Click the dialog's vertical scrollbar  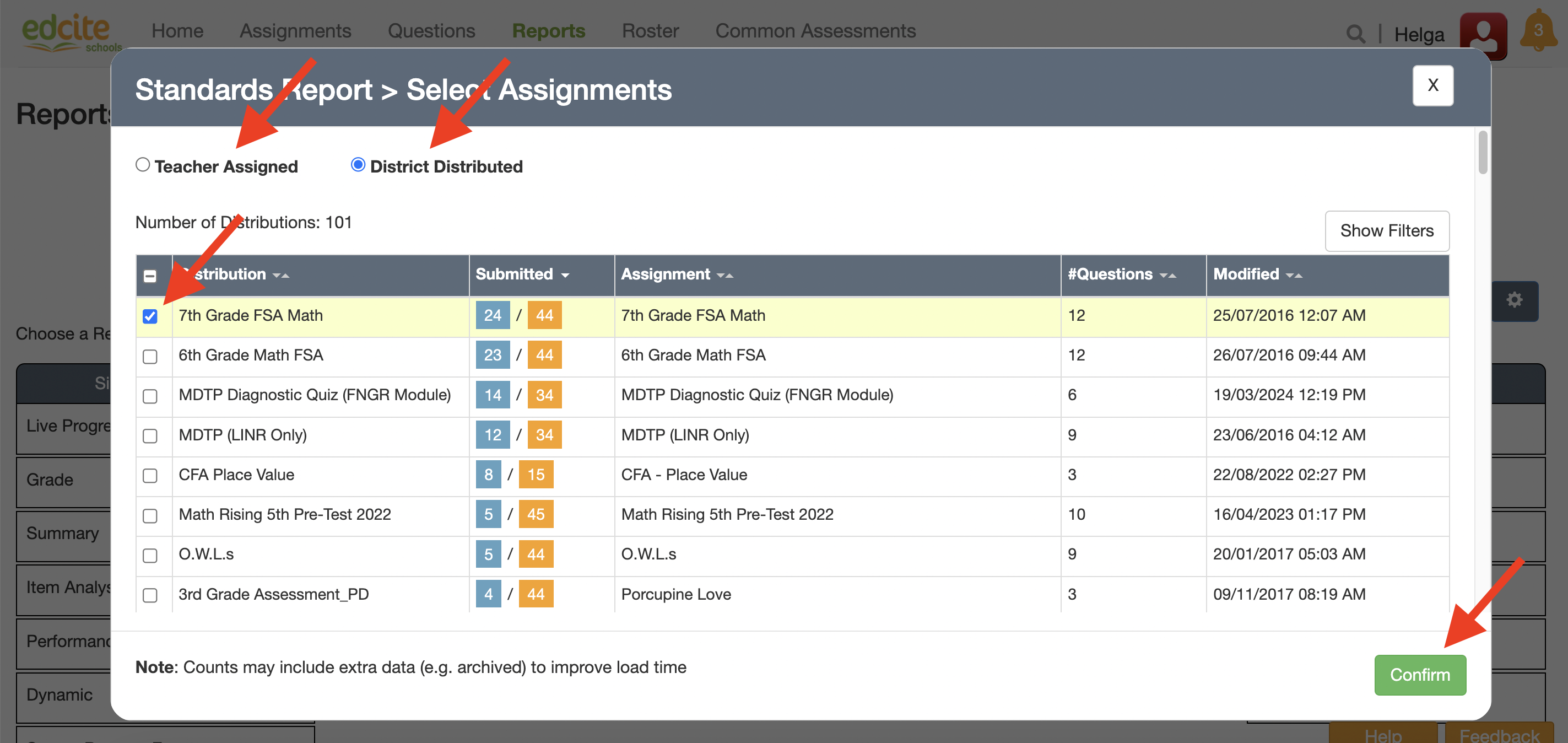click(1482, 152)
